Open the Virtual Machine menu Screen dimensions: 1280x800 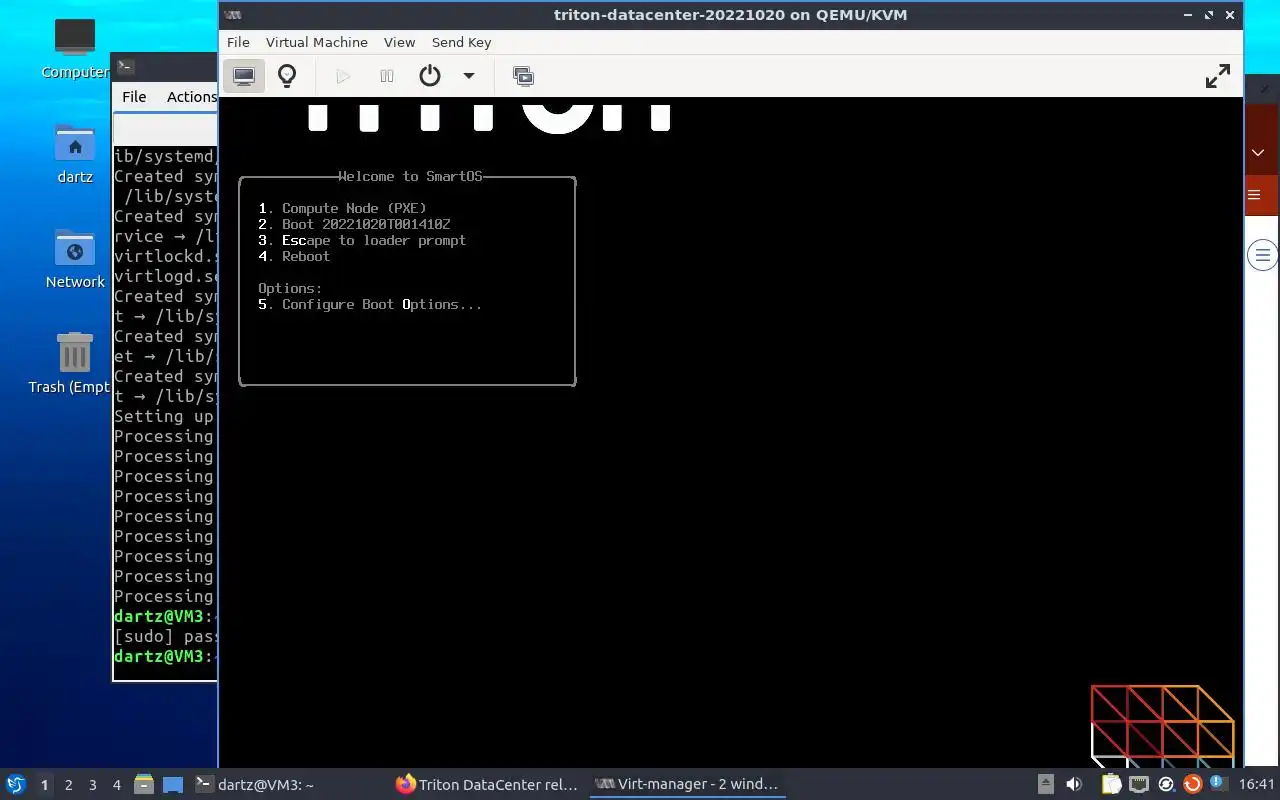[317, 42]
